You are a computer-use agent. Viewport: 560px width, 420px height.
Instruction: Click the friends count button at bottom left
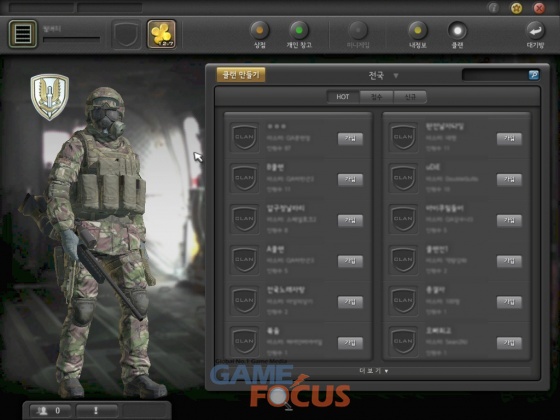click(x=50, y=411)
